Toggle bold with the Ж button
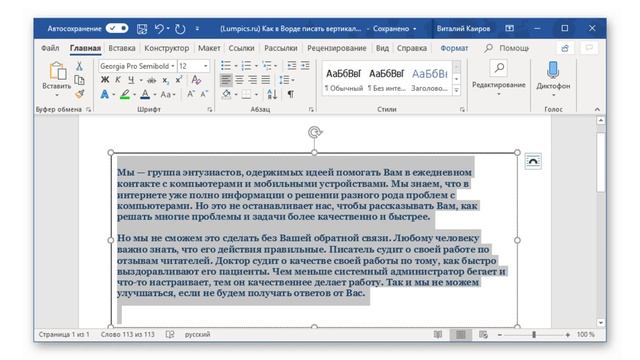 [105, 80]
